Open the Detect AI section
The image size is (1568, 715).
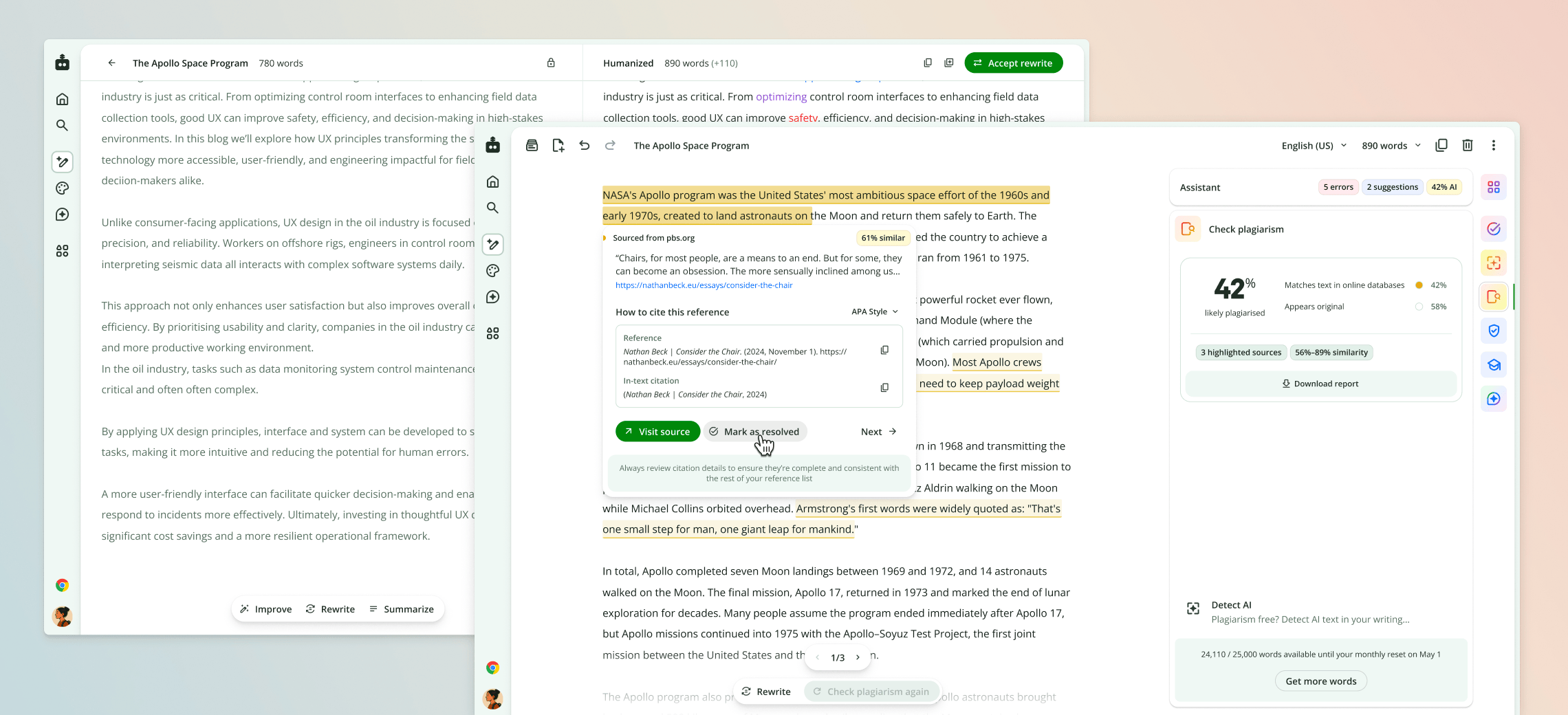1320,612
